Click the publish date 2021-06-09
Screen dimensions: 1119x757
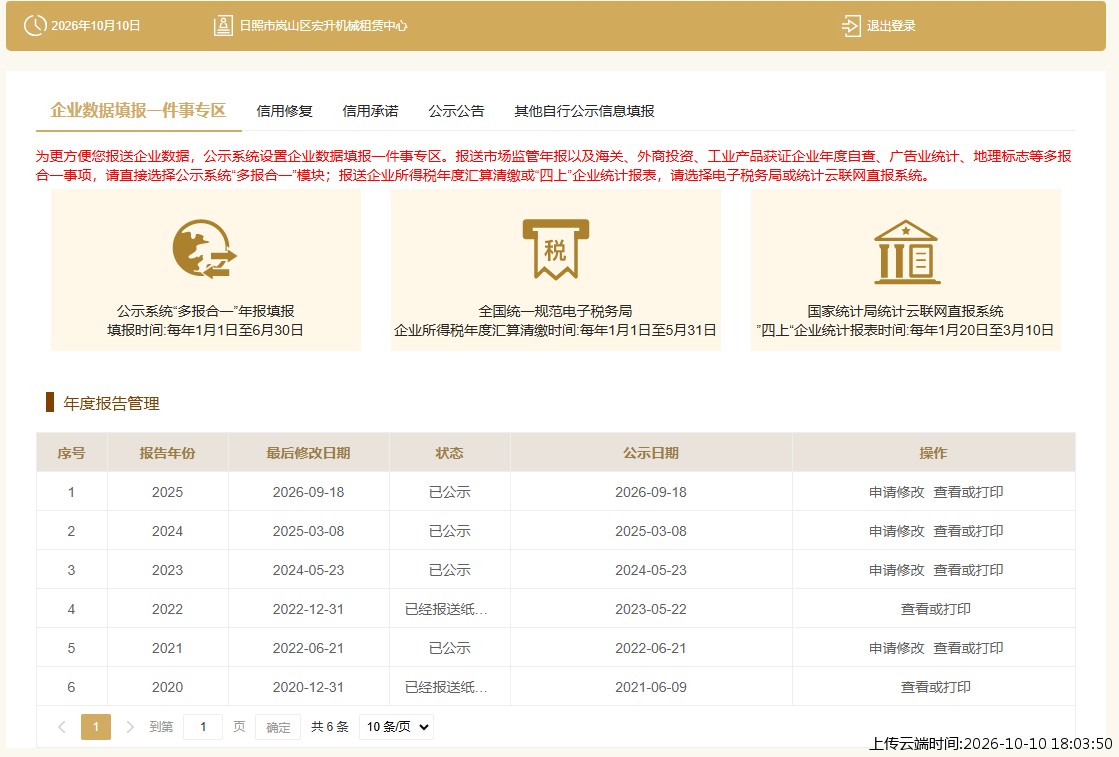click(651, 688)
